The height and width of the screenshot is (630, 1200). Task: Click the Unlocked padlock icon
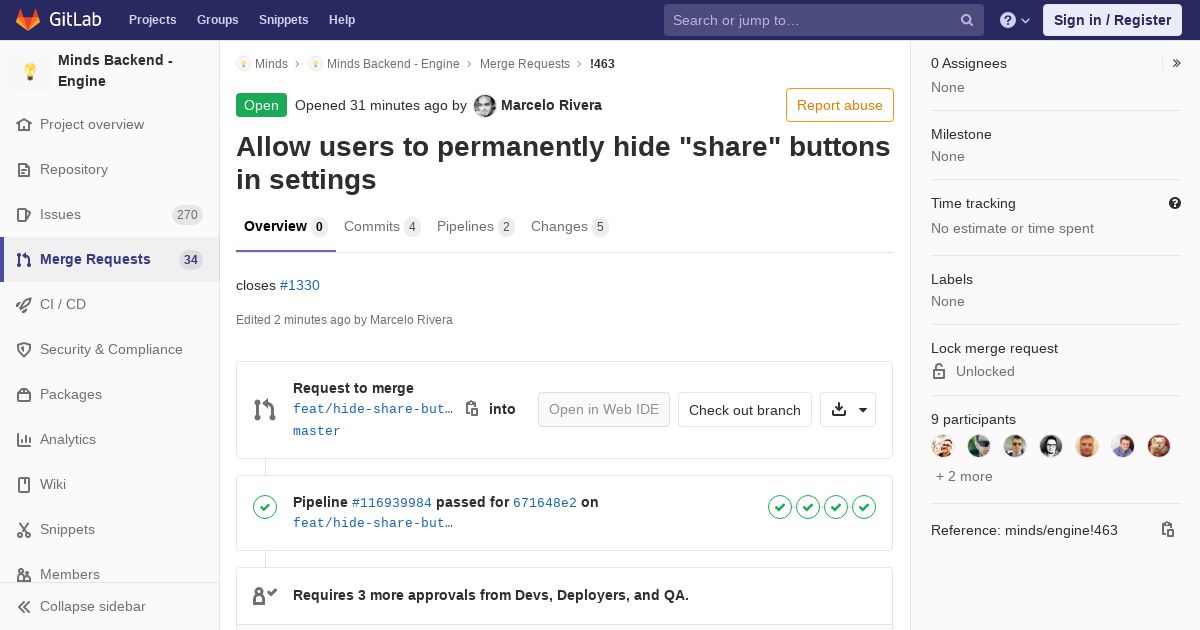click(939, 371)
